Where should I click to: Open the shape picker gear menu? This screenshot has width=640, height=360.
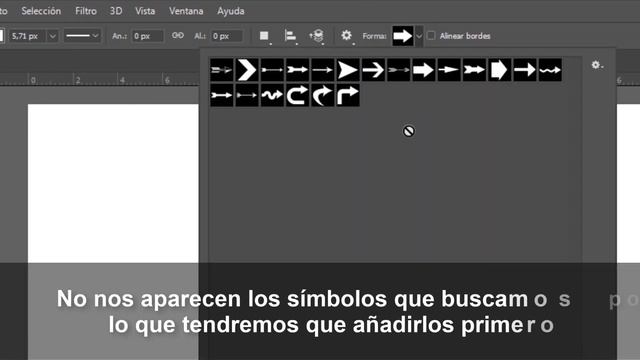coord(597,65)
